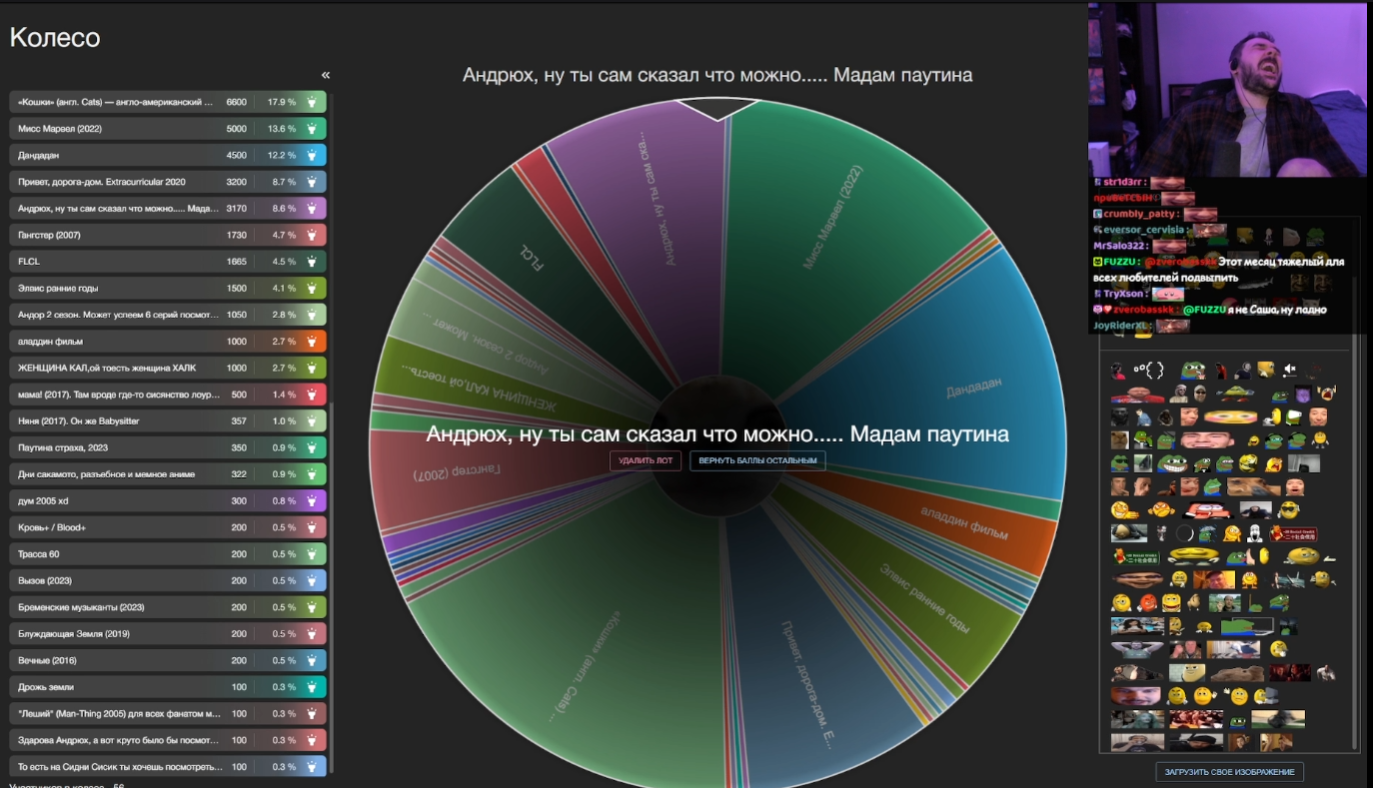Click ВЕРНУТЬ БАЛЛЫ ОСТАЛЬНЫМ button
This screenshot has width=1373, height=788.
point(758,461)
